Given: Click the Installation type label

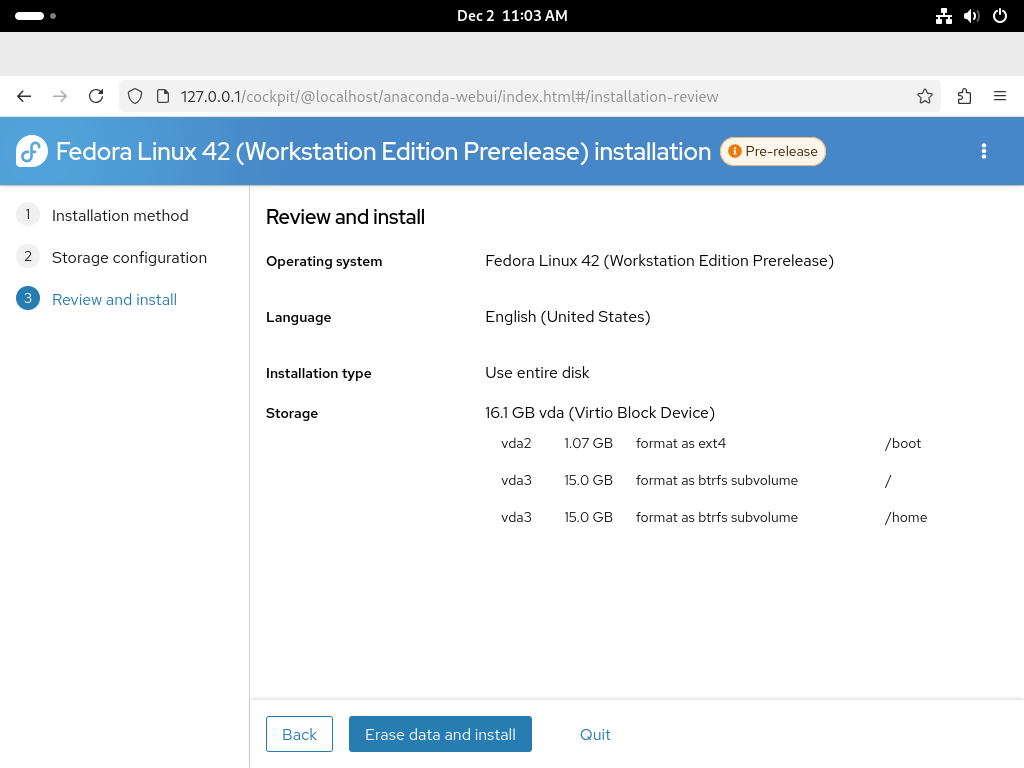Looking at the screenshot, I should pyautogui.click(x=318, y=373).
